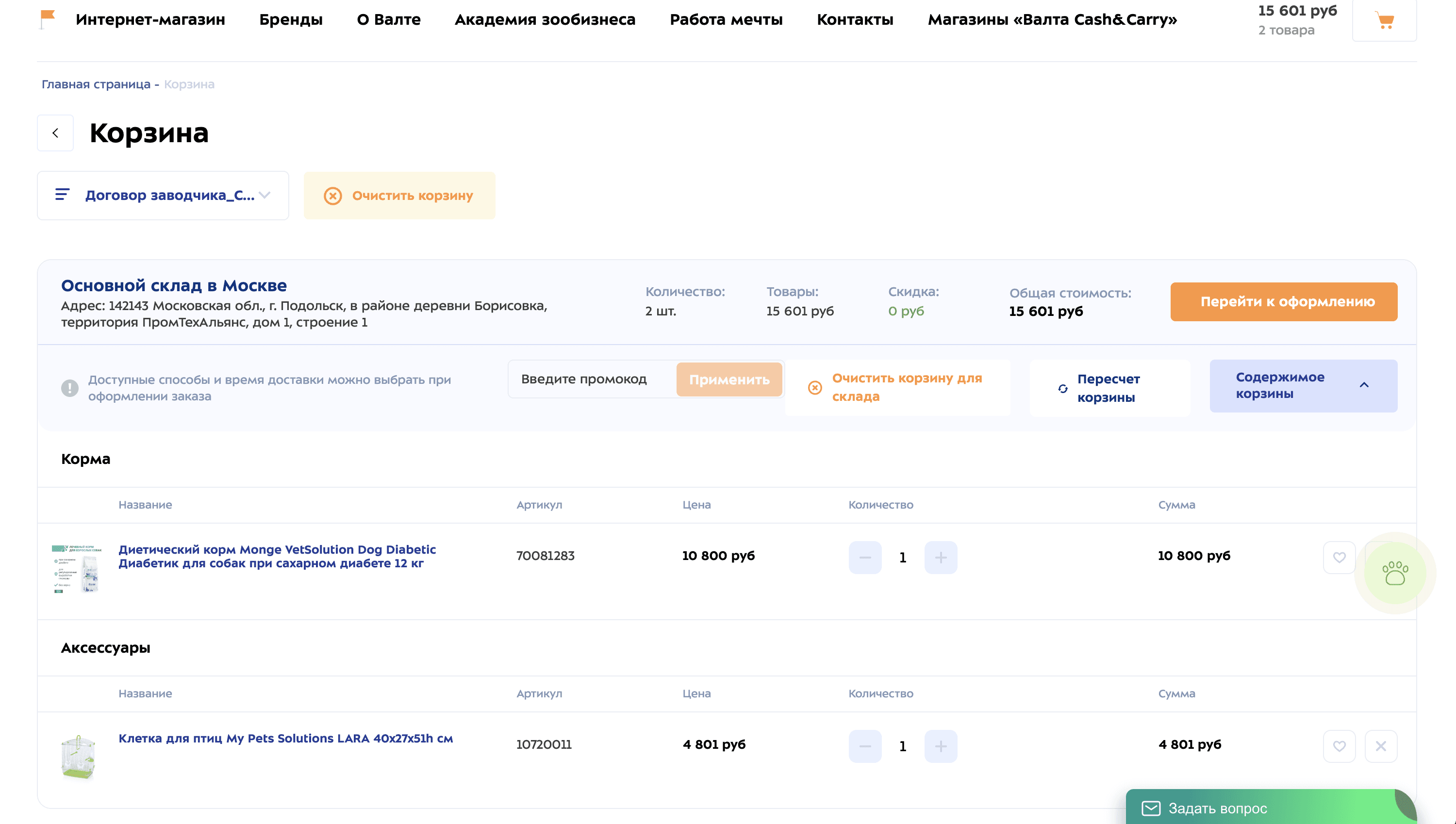
Task: Decrease bird cage quantity with minus
Action: click(865, 746)
